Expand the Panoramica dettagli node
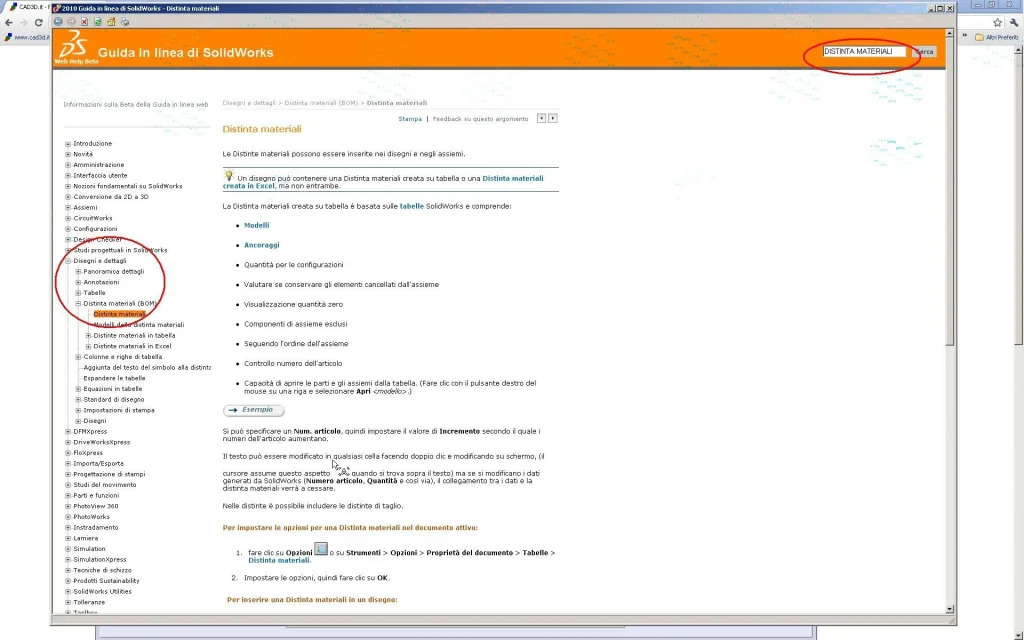1024x640 pixels. coord(78,272)
